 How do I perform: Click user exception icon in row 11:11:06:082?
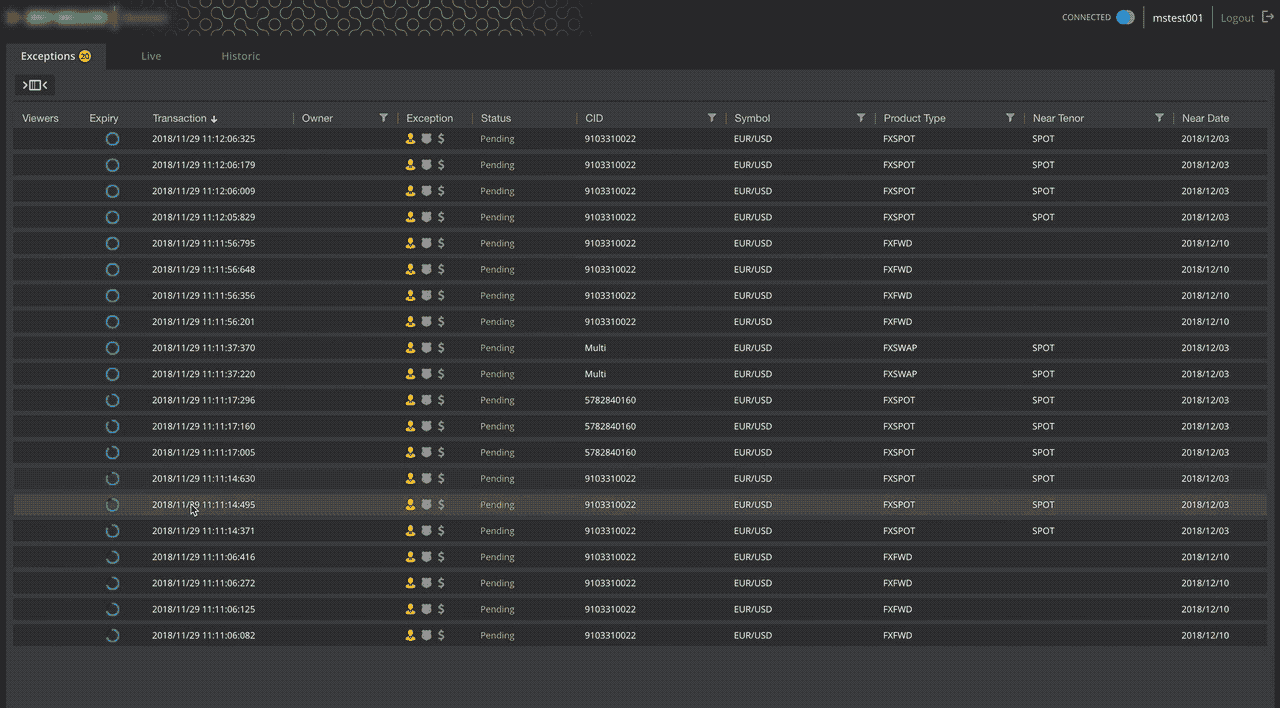click(x=410, y=635)
